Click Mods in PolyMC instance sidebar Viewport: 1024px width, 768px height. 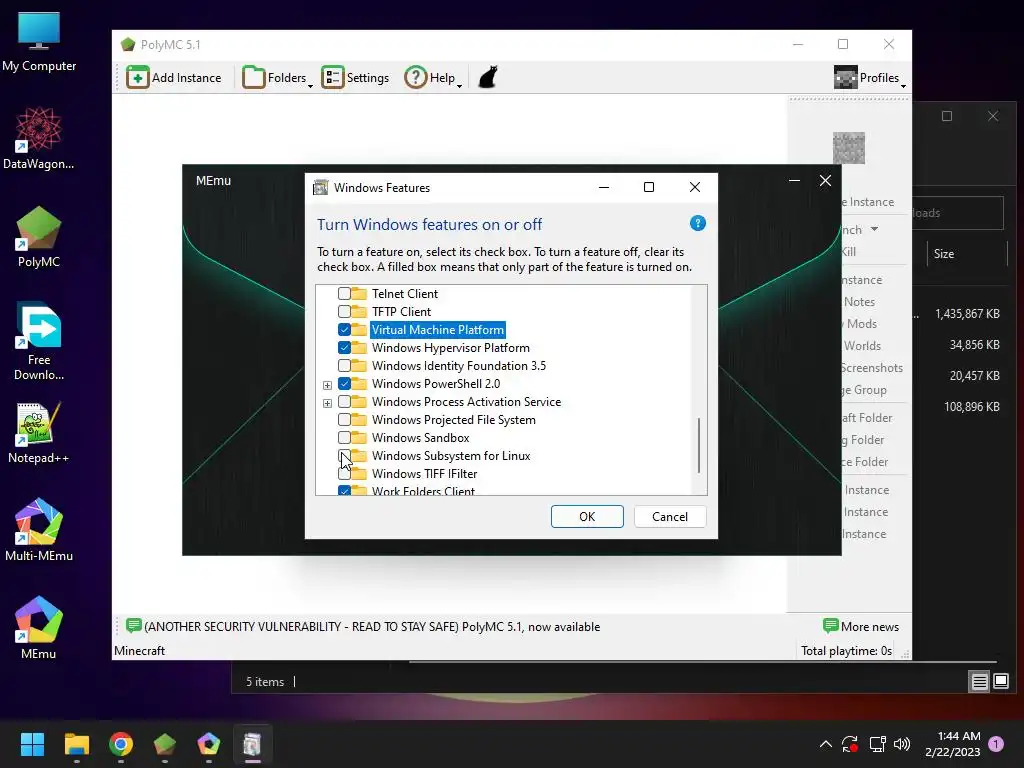point(861,324)
